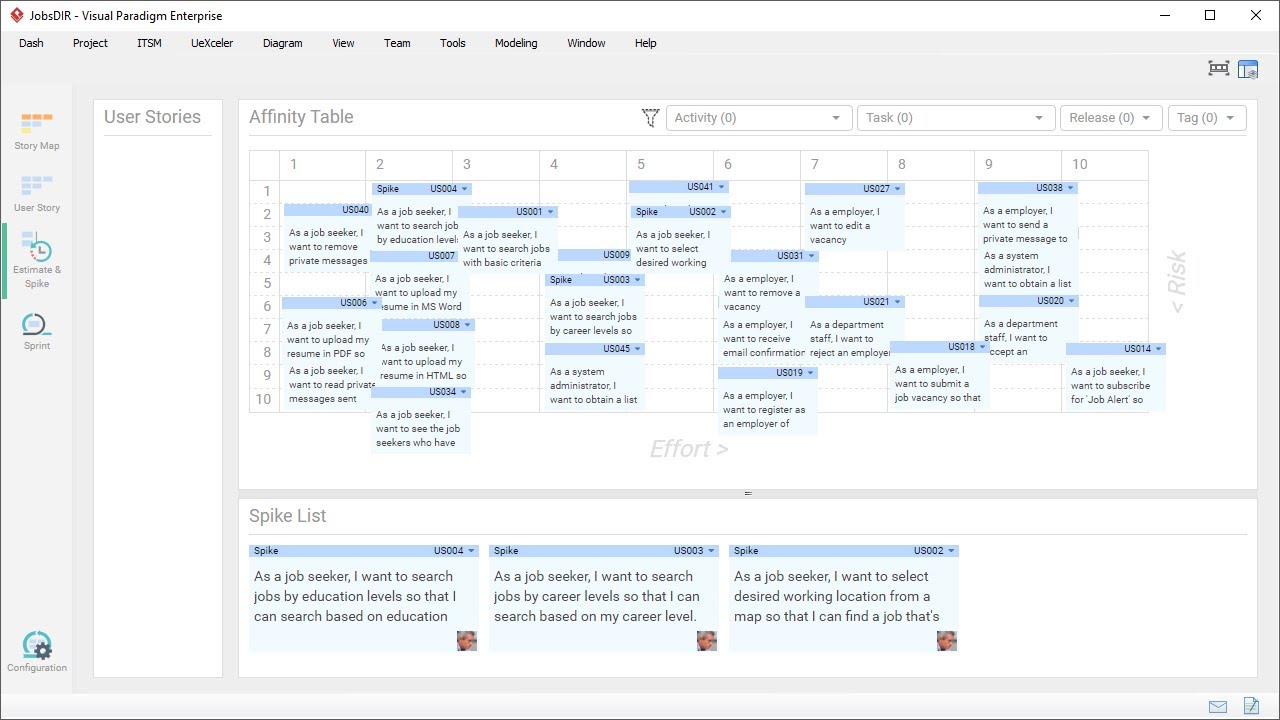
Task: Click the 'Spike' label on US003 affinity card
Action: pos(561,280)
